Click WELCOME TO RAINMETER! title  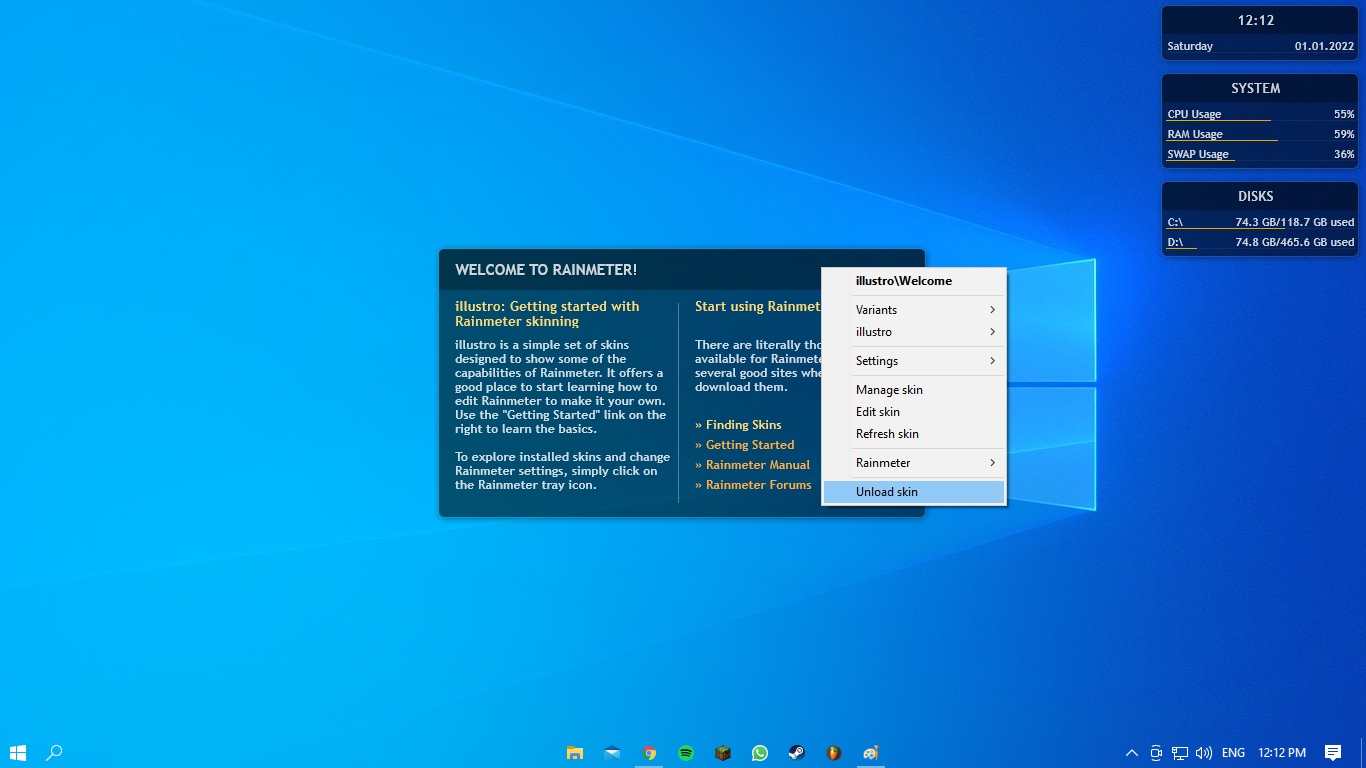click(546, 270)
